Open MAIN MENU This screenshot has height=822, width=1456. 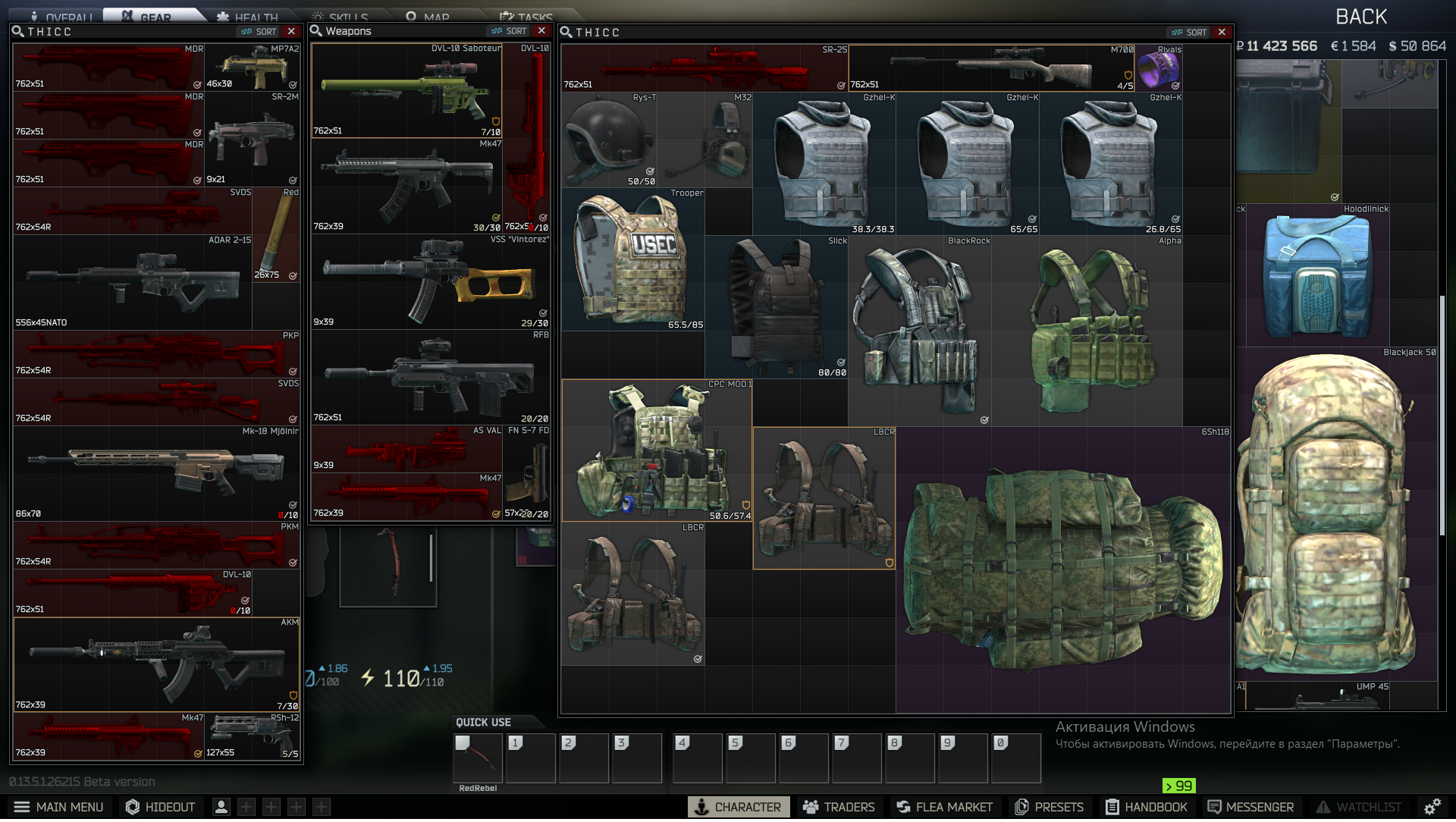point(59,807)
